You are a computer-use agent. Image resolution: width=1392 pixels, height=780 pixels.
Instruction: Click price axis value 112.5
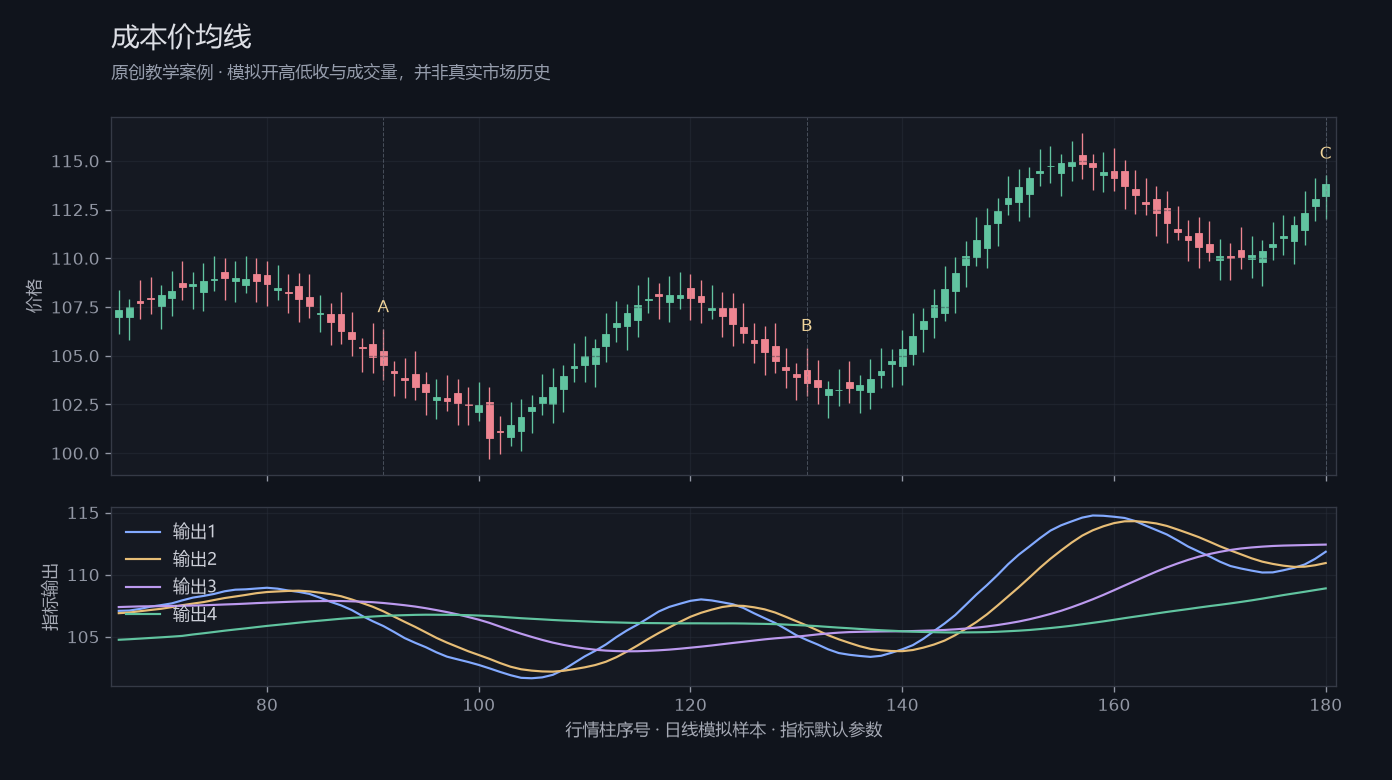76,210
